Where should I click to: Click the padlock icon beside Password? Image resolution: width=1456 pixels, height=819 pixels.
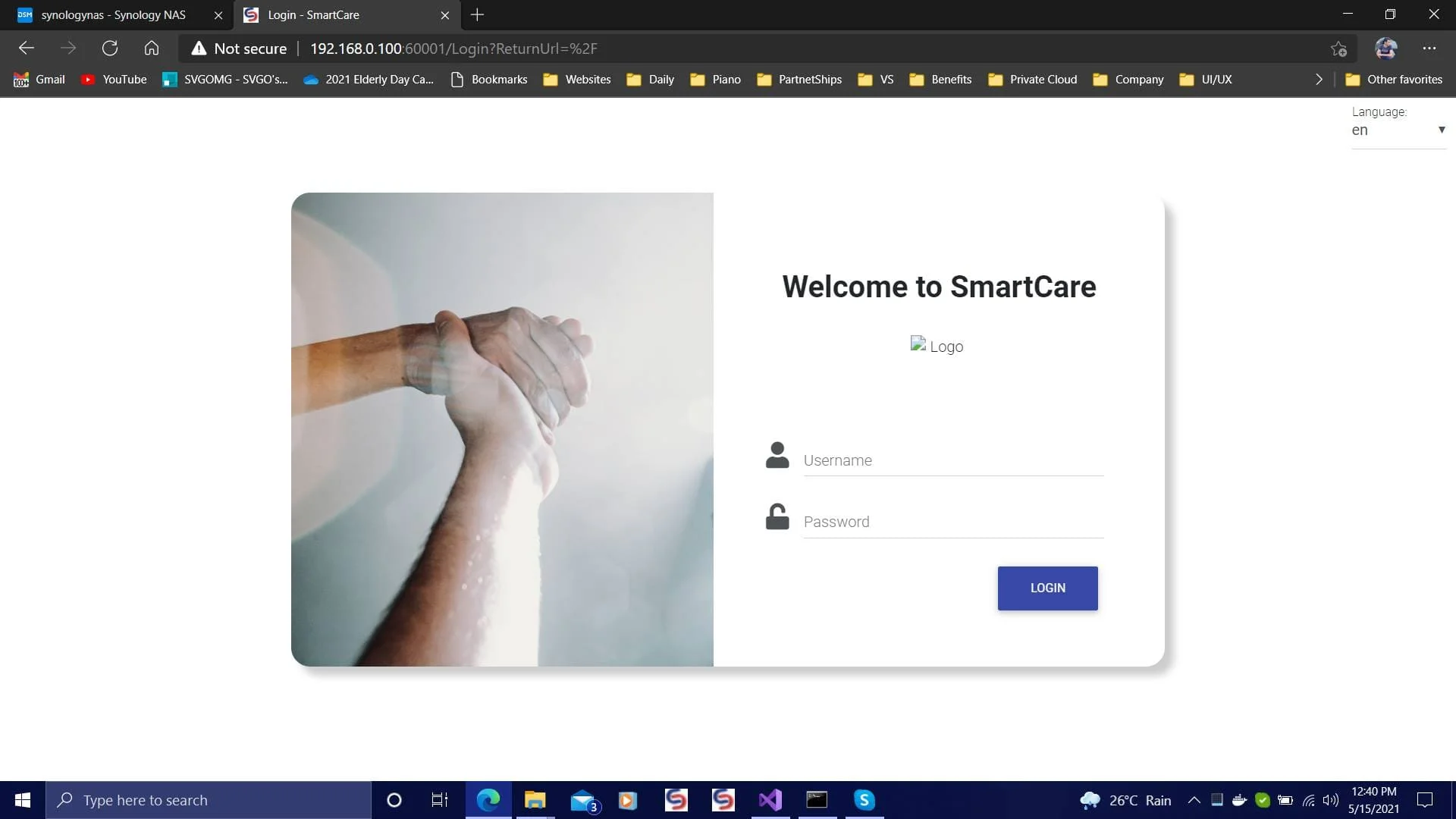click(x=777, y=516)
